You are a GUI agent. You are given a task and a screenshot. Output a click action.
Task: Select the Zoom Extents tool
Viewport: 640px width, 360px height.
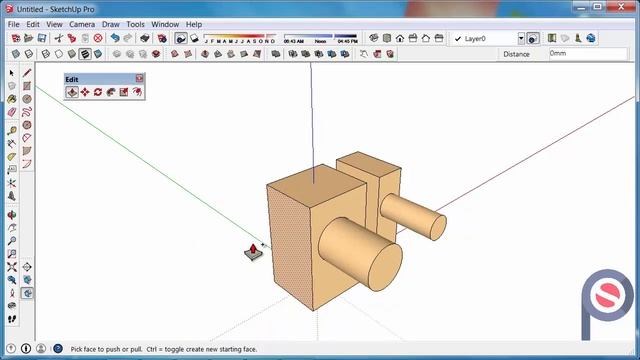[x=11, y=267]
